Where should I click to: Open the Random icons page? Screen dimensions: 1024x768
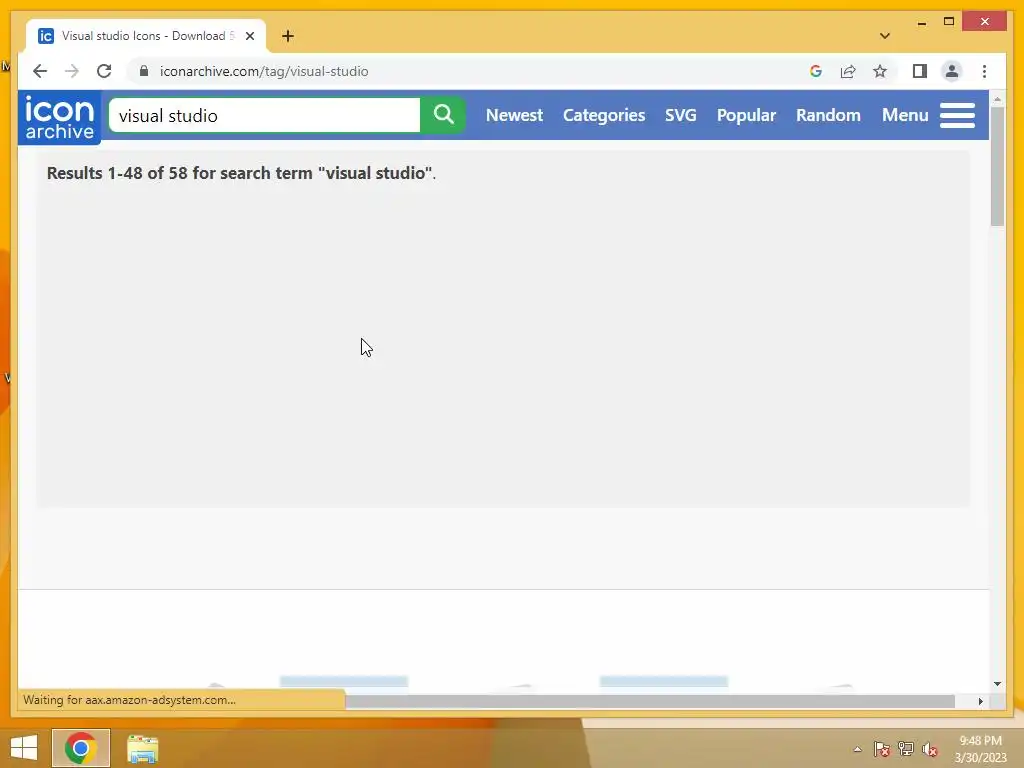click(828, 115)
